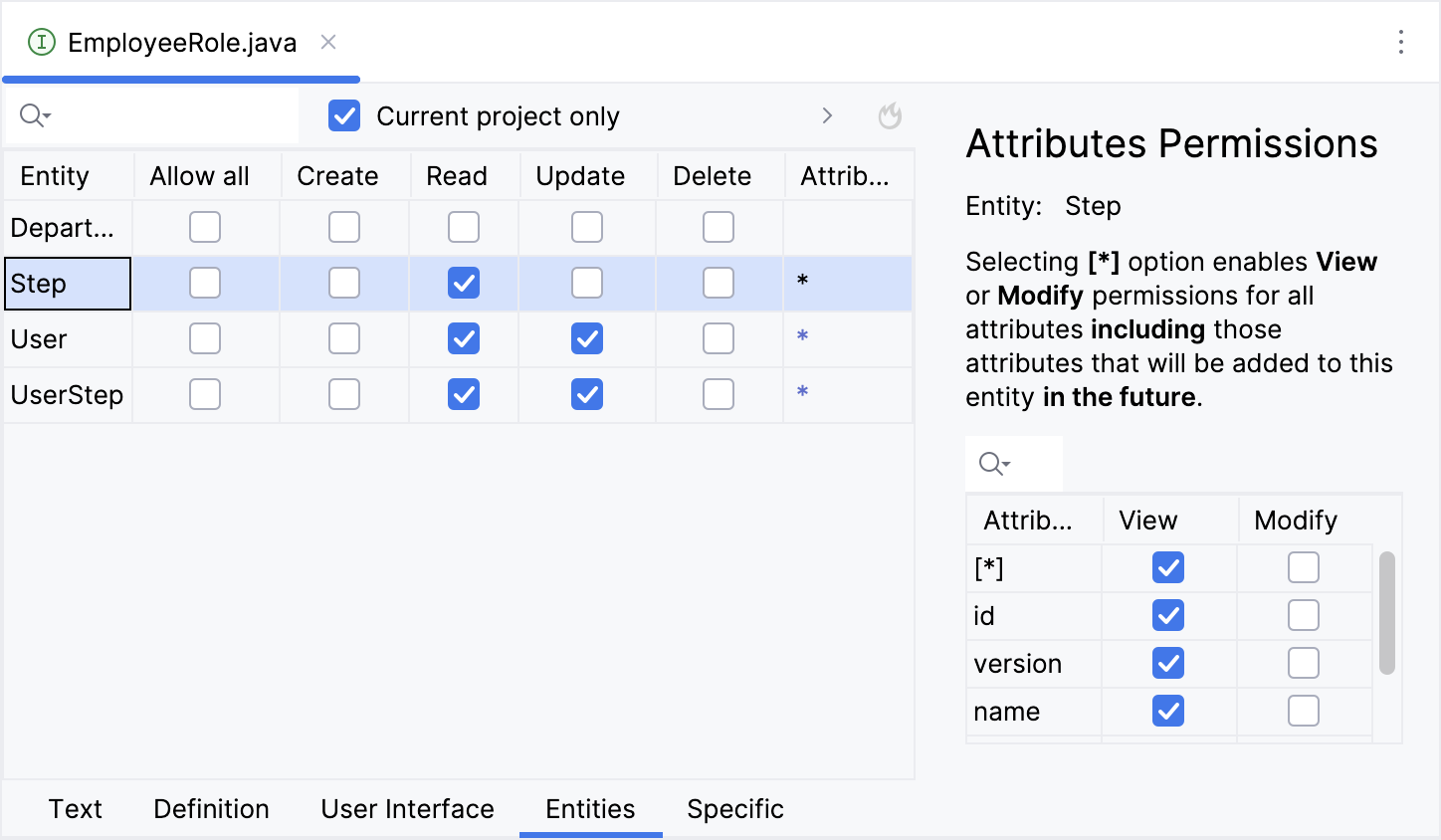Select the UserStep entity cell
This screenshot has height=840, width=1441.
click(68, 394)
